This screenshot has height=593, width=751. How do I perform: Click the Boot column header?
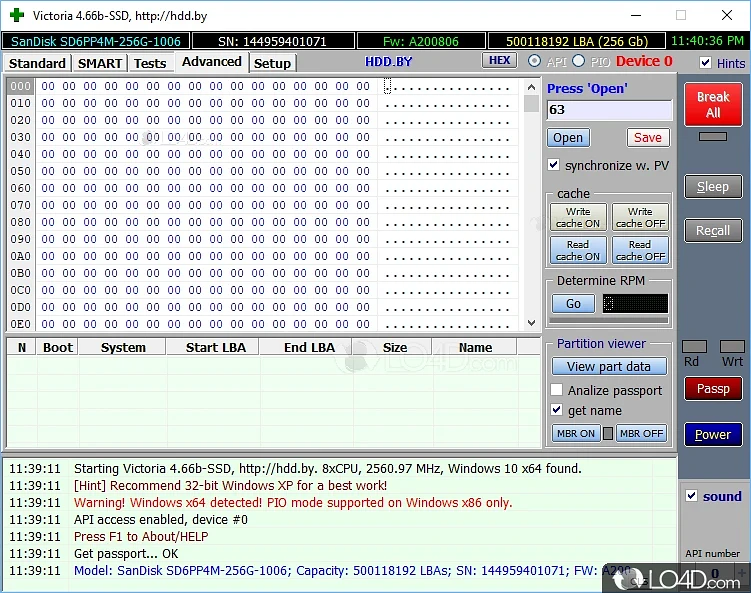[58, 347]
